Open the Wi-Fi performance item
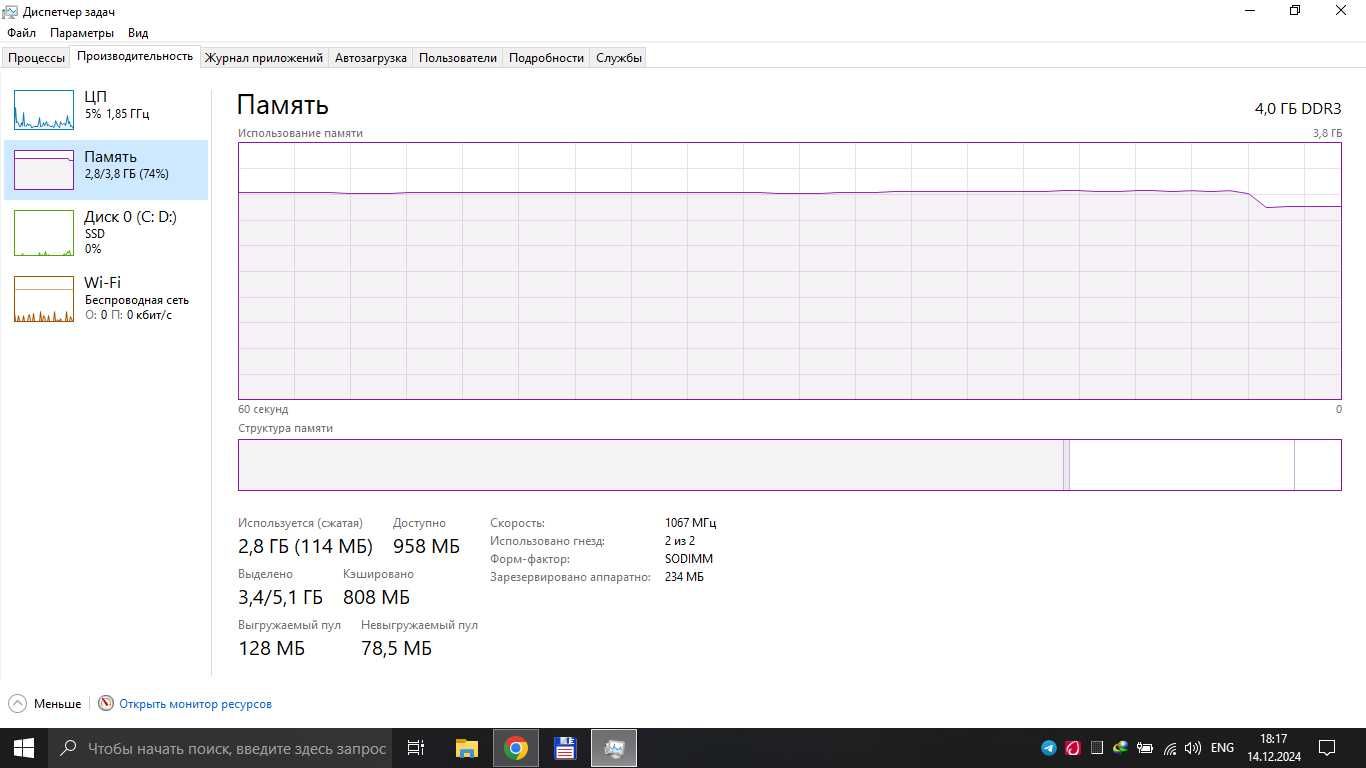This screenshot has height=768, width=1366. pos(106,298)
